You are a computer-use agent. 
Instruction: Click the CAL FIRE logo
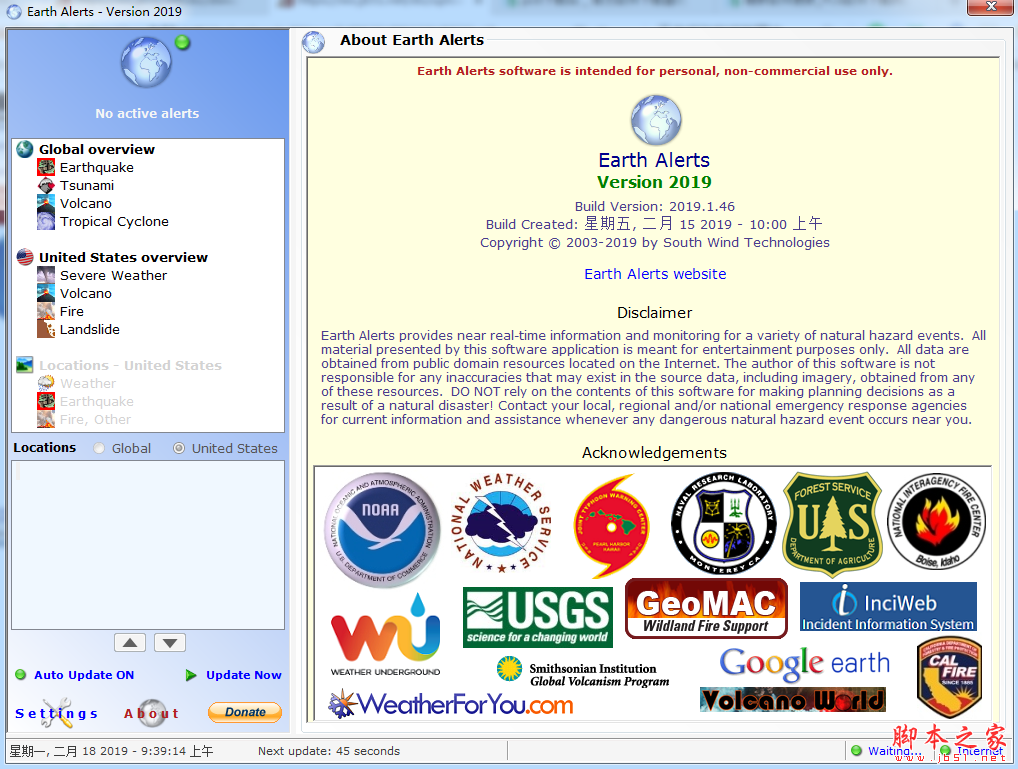pos(949,676)
